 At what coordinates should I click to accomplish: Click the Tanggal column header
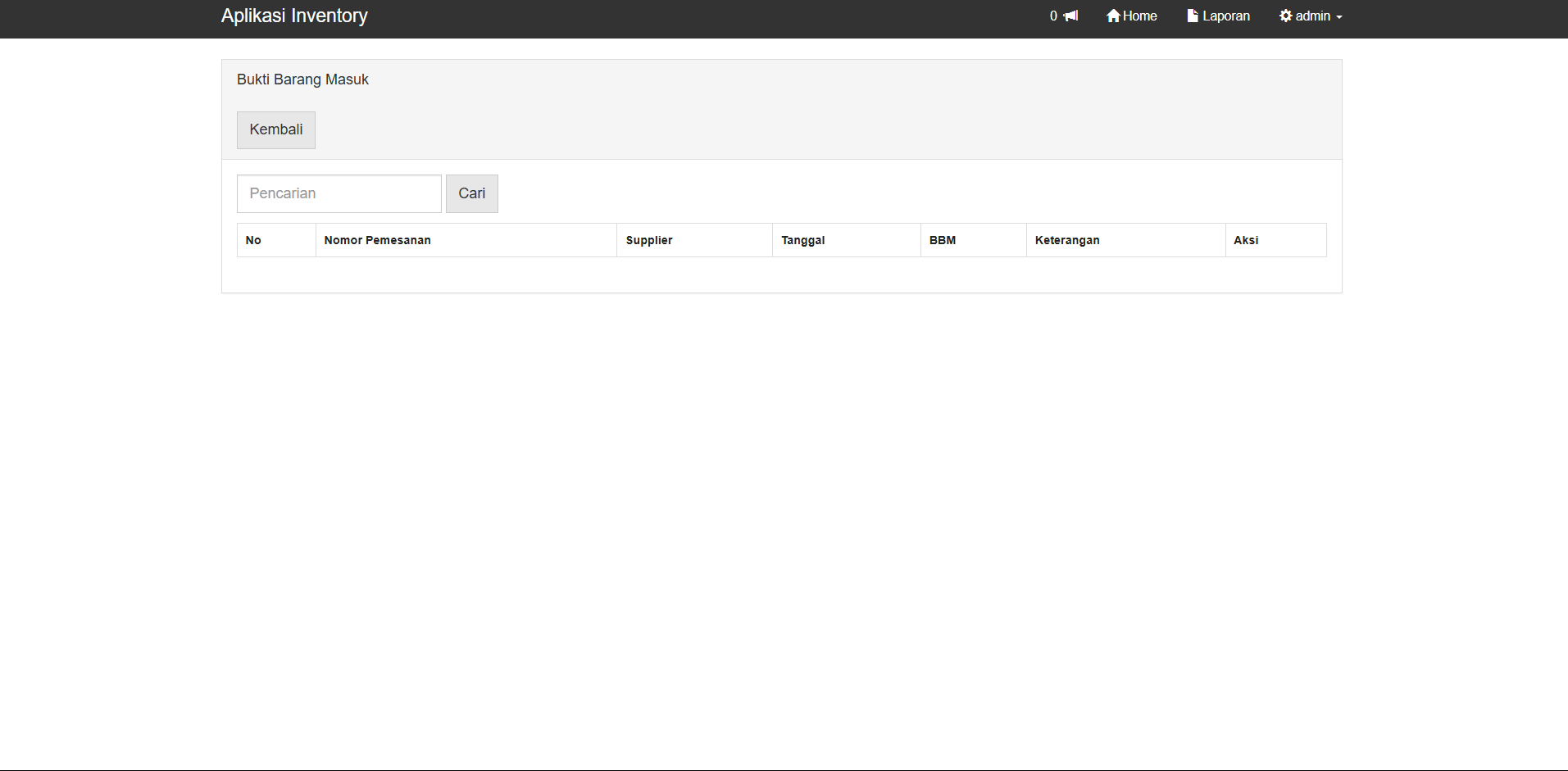click(x=802, y=240)
